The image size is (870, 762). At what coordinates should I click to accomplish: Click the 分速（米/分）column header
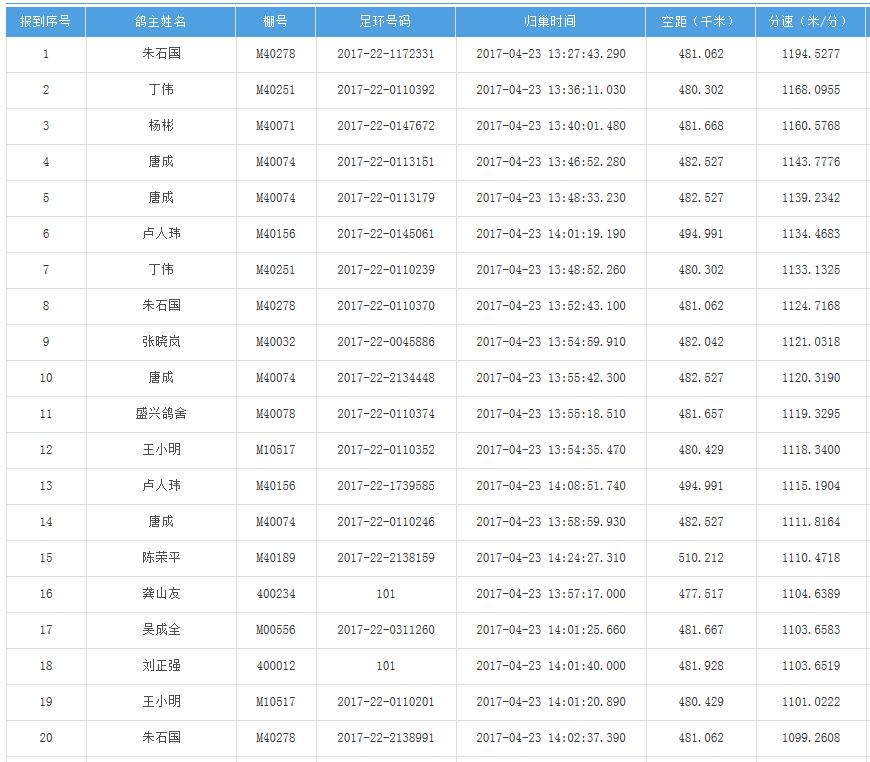click(x=810, y=21)
